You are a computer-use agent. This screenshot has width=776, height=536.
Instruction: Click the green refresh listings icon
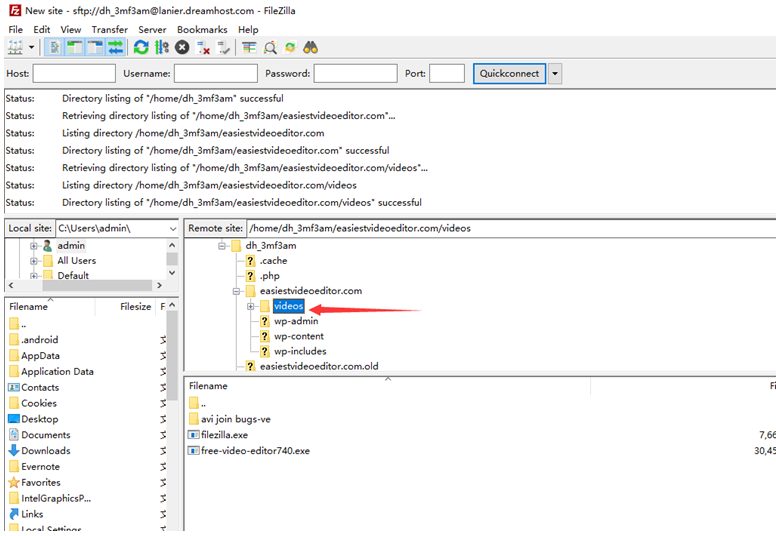[x=141, y=47]
